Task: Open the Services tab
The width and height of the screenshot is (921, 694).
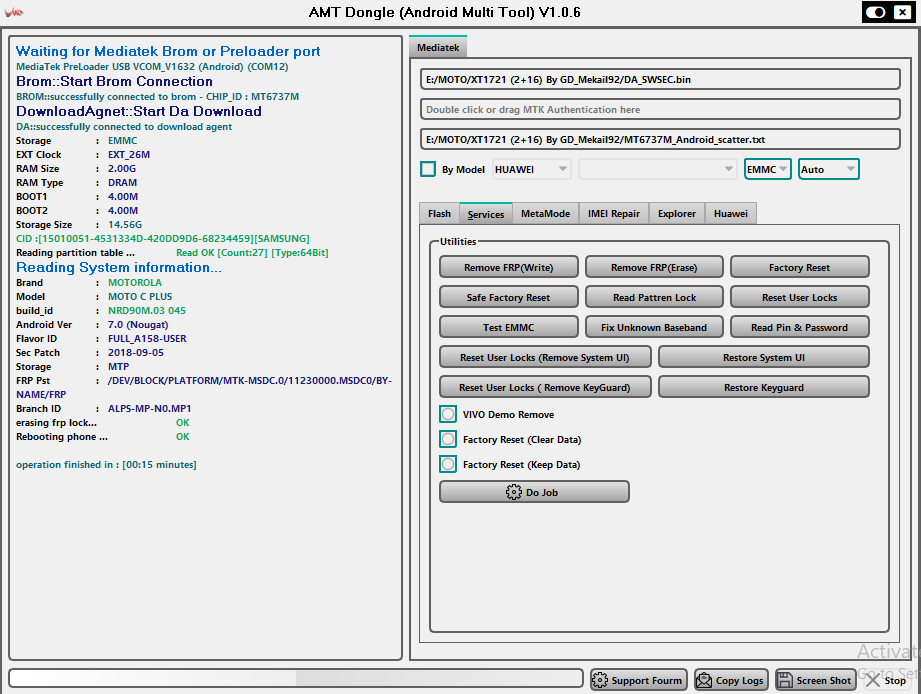Action: (486, 214)
